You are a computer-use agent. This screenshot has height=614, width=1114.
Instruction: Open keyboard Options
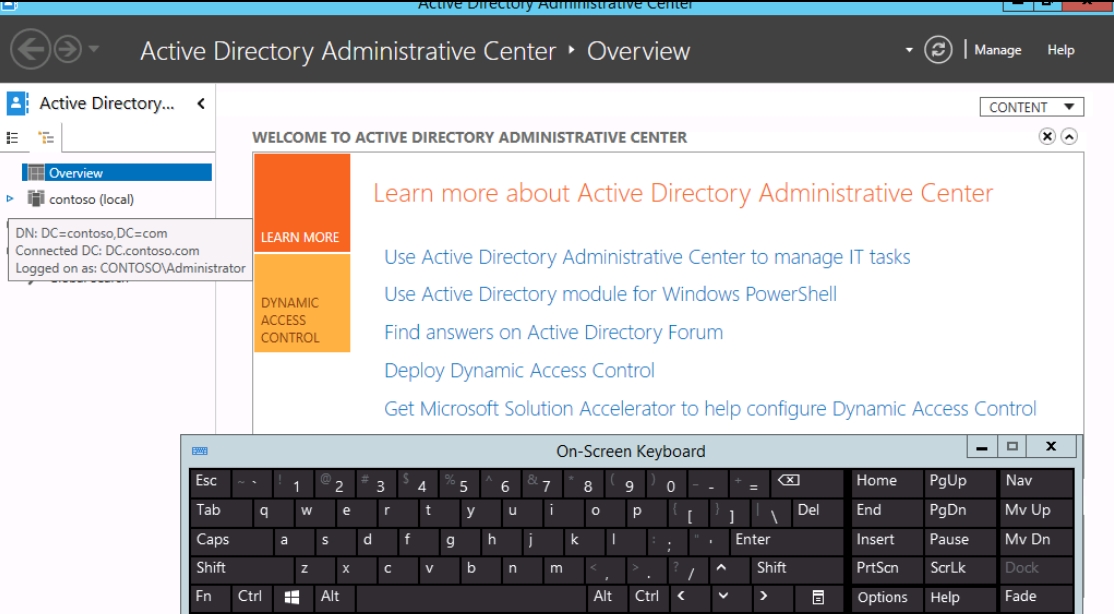tap(886, 598)
